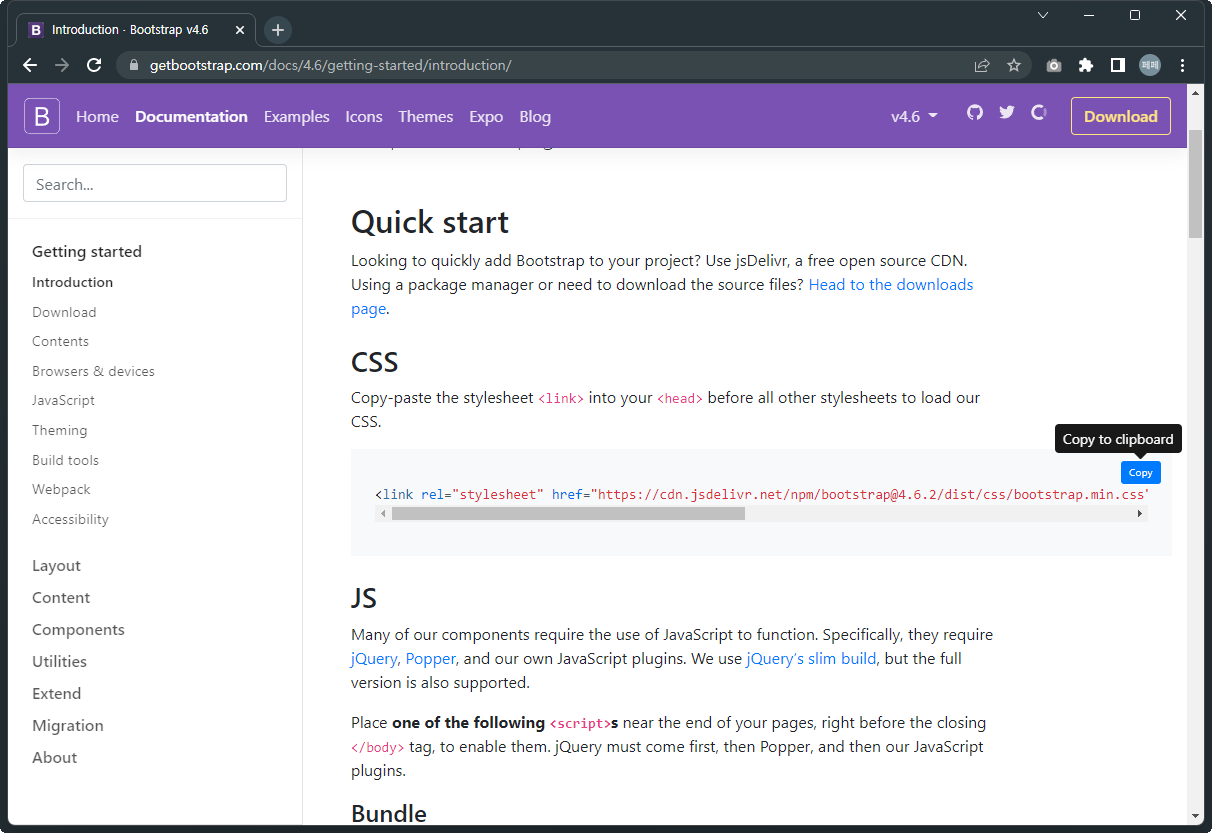Open Build tools in sidebar

pos(65,460)
